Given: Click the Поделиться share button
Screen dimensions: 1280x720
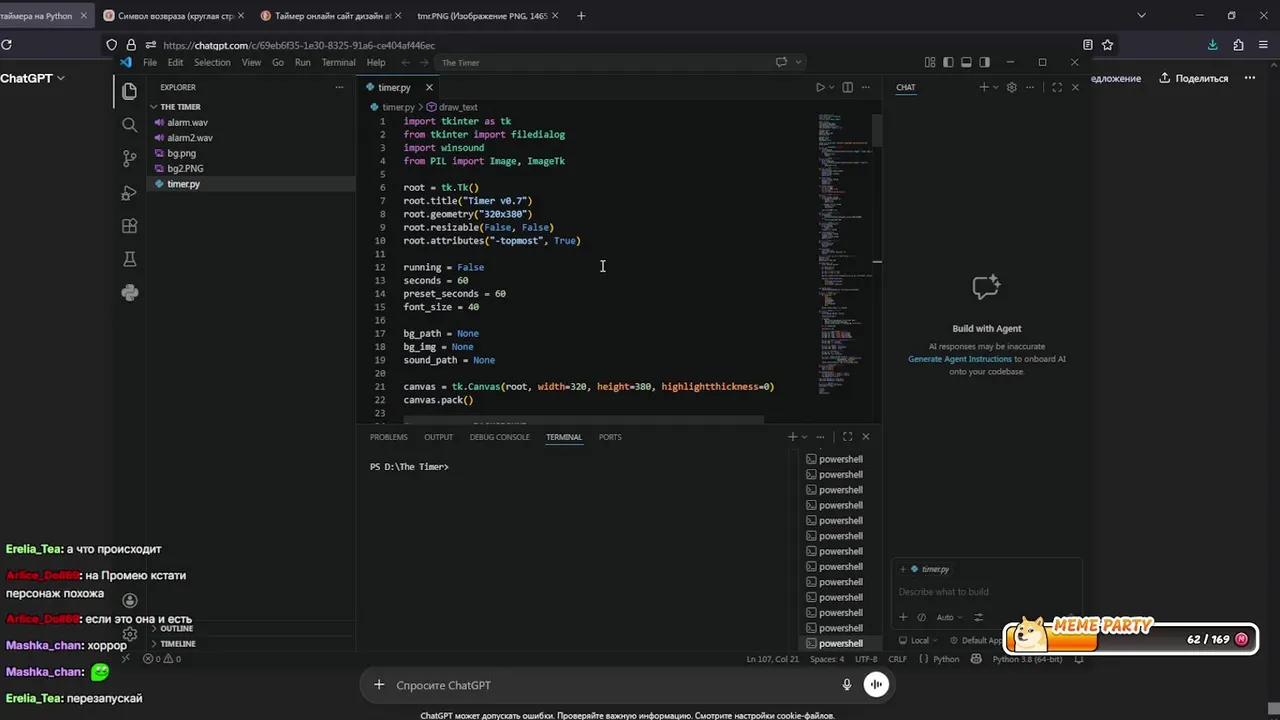Looking at the screenshot, I should point(1194,78).
